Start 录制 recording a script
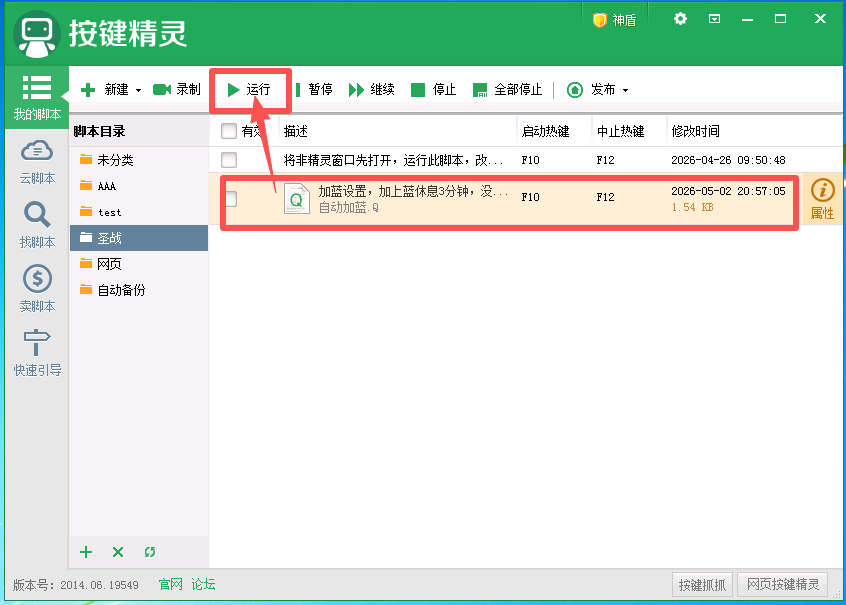Viewport: 846px width, 605px height. click(177, 90)
